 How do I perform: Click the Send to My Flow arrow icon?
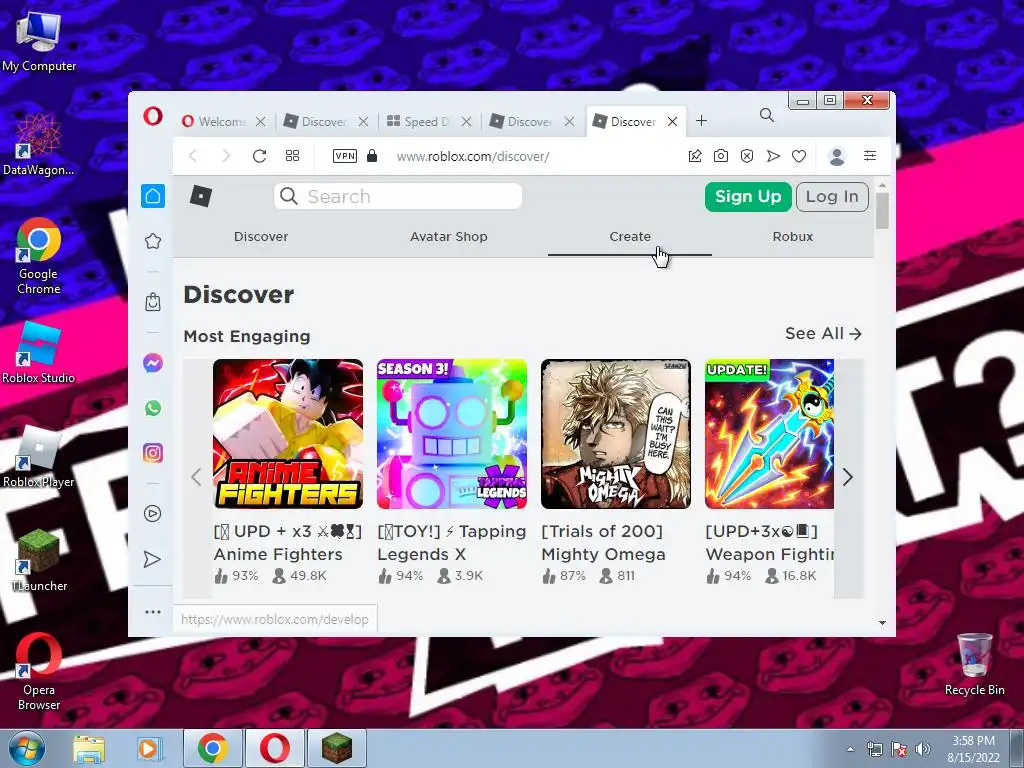(x=773, y=156)
